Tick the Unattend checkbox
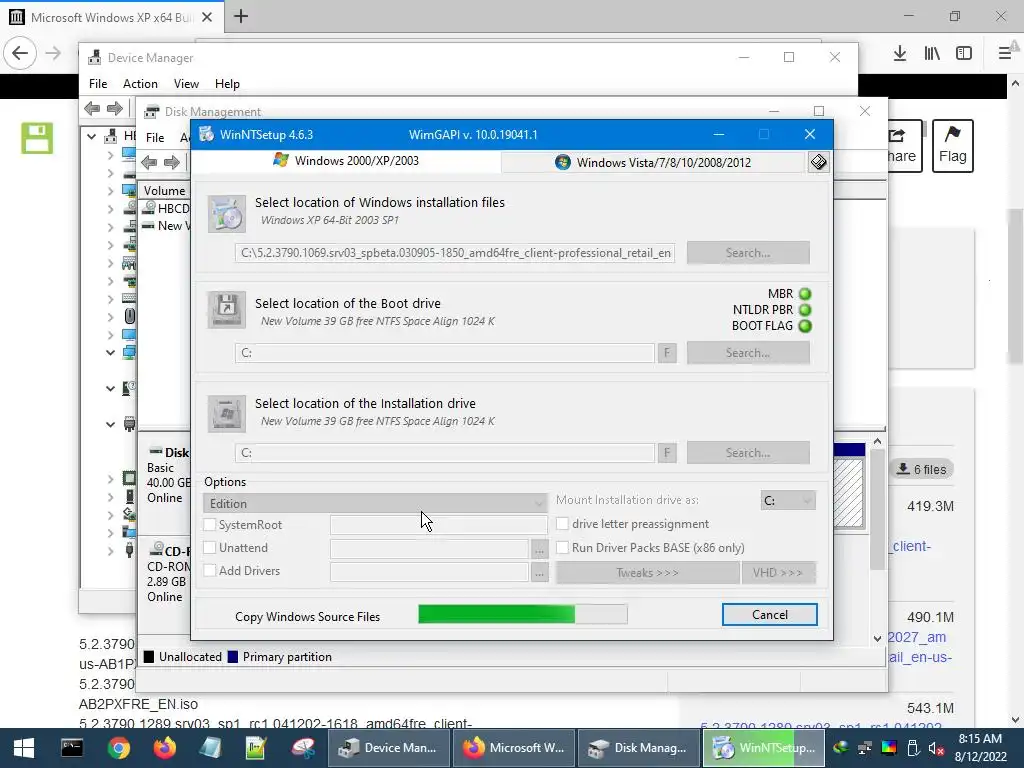 point(210,547)
